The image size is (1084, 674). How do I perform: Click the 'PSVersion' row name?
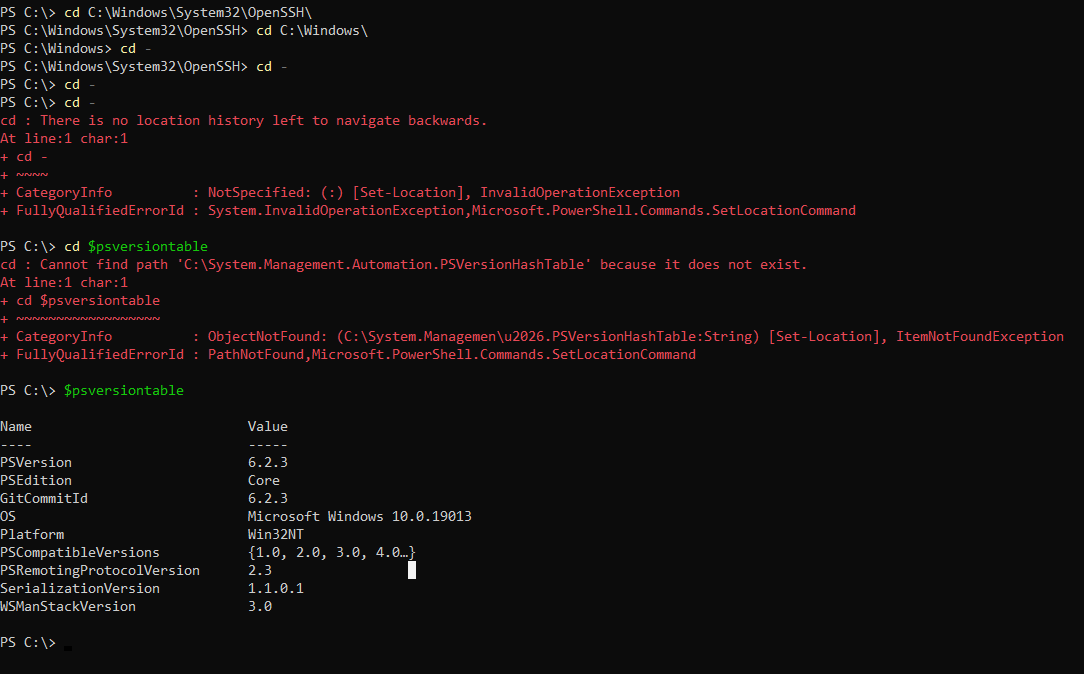(x=36, y=462)
